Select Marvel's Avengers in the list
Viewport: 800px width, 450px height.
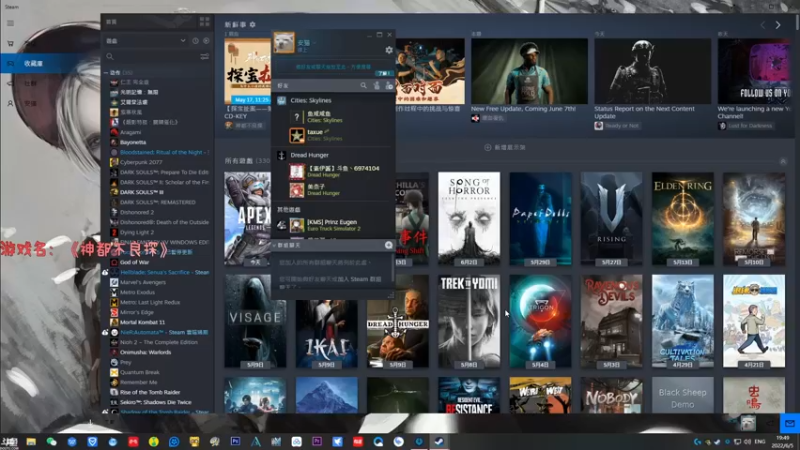(143, 282)
